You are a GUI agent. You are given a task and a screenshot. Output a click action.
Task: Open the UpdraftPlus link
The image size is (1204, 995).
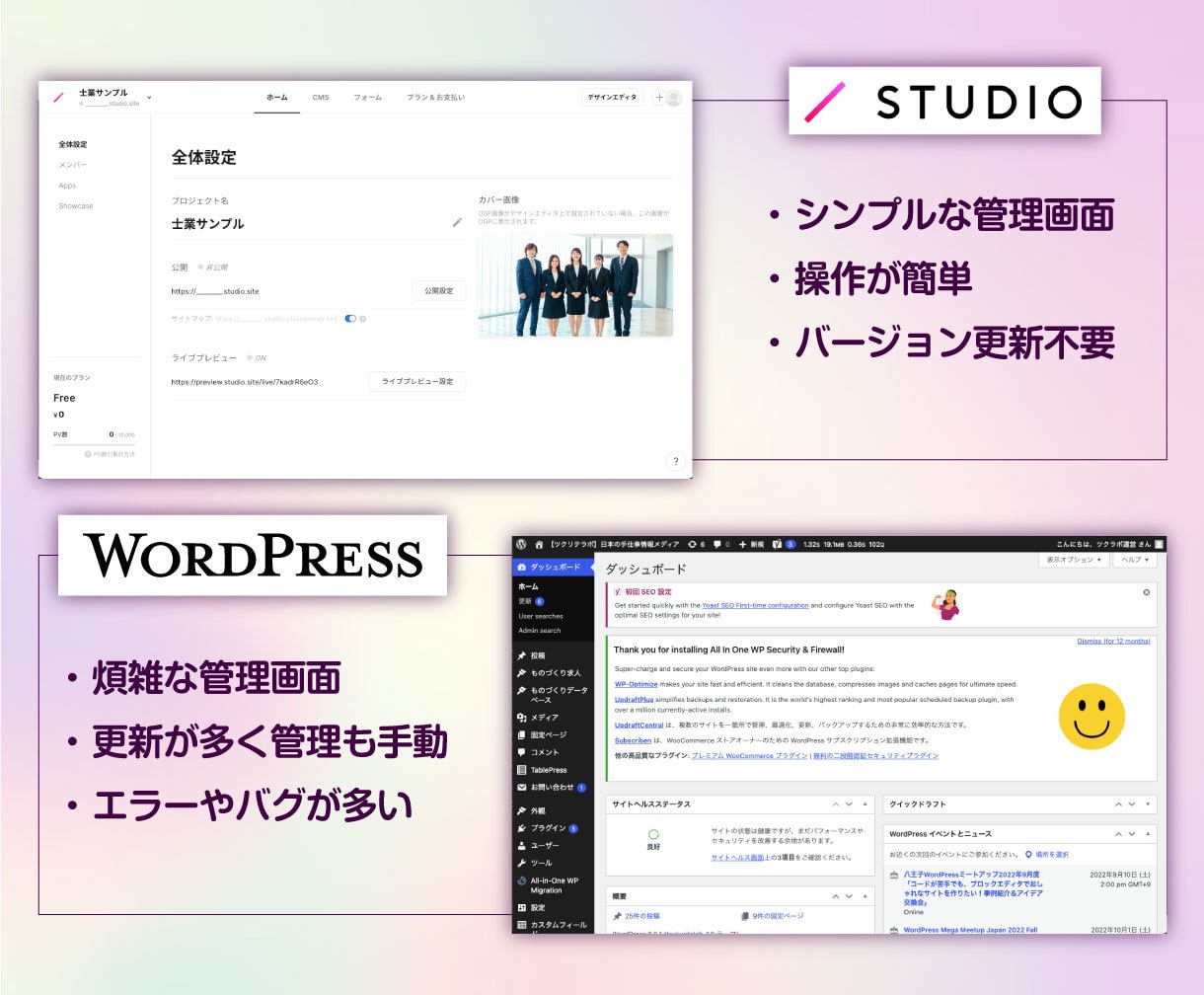635,700
